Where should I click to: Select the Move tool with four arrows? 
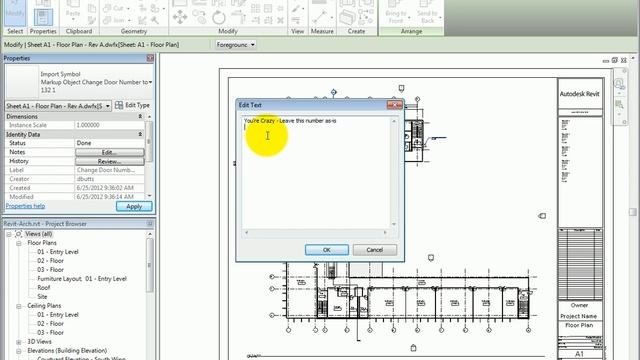click(x=180, y=17)
